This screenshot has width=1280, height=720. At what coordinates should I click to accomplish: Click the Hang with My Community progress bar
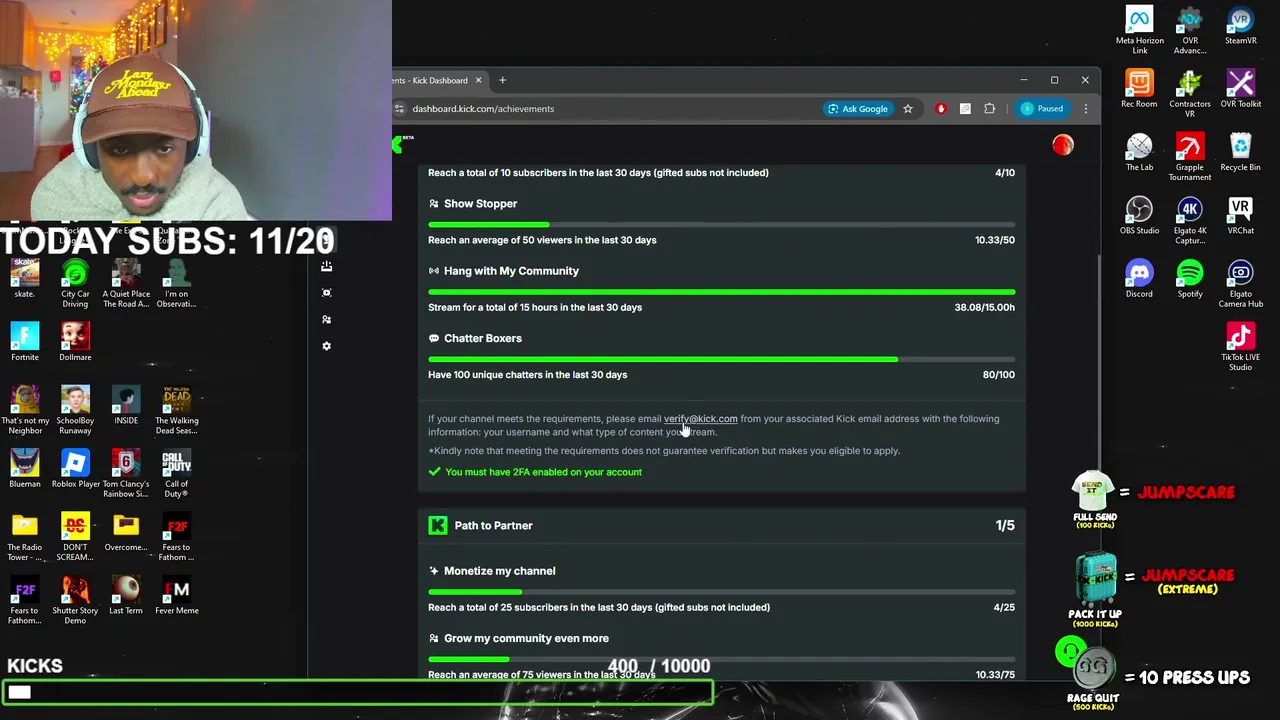[x=721, y=292]
